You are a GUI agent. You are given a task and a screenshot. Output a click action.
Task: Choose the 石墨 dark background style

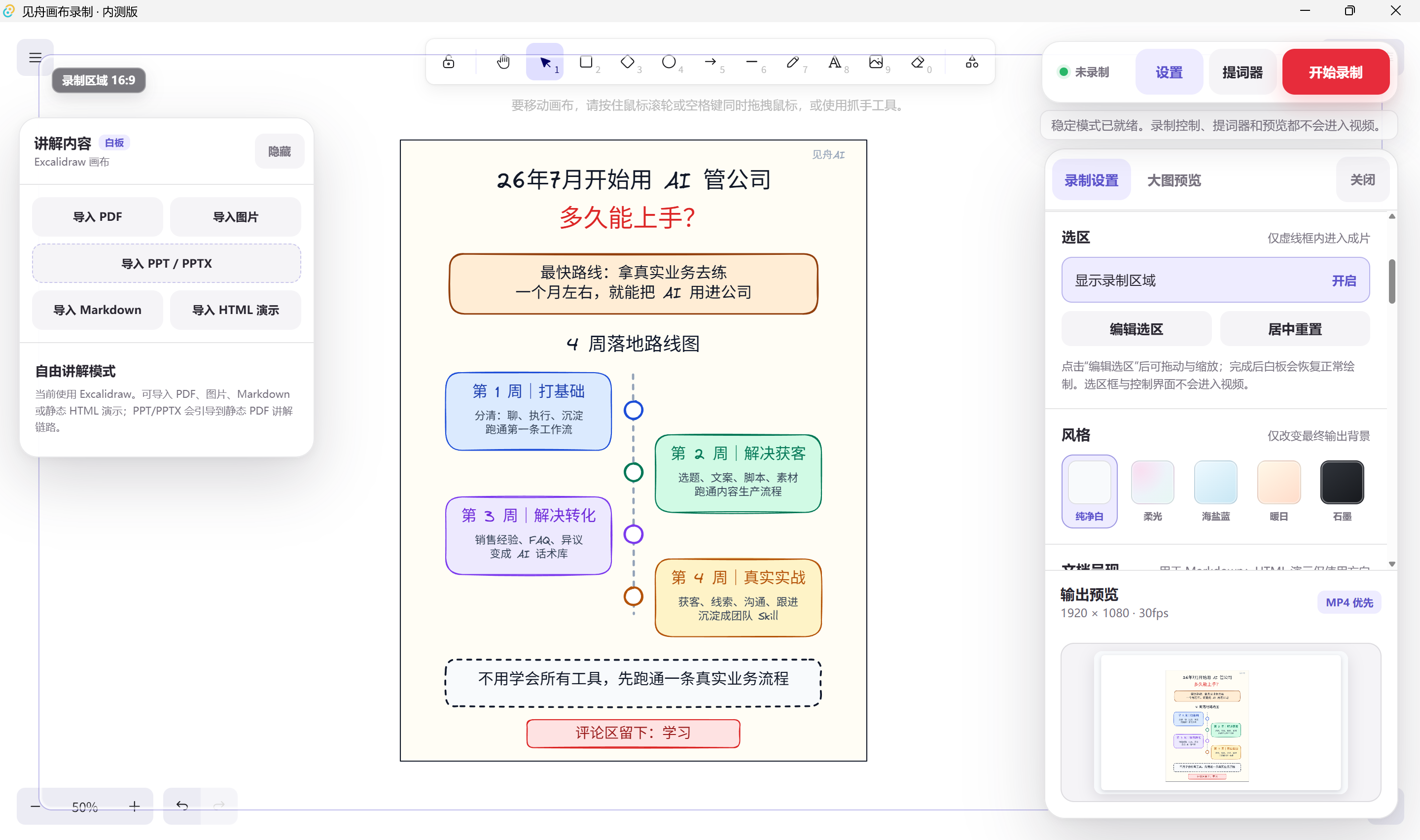pos(1342,491)
